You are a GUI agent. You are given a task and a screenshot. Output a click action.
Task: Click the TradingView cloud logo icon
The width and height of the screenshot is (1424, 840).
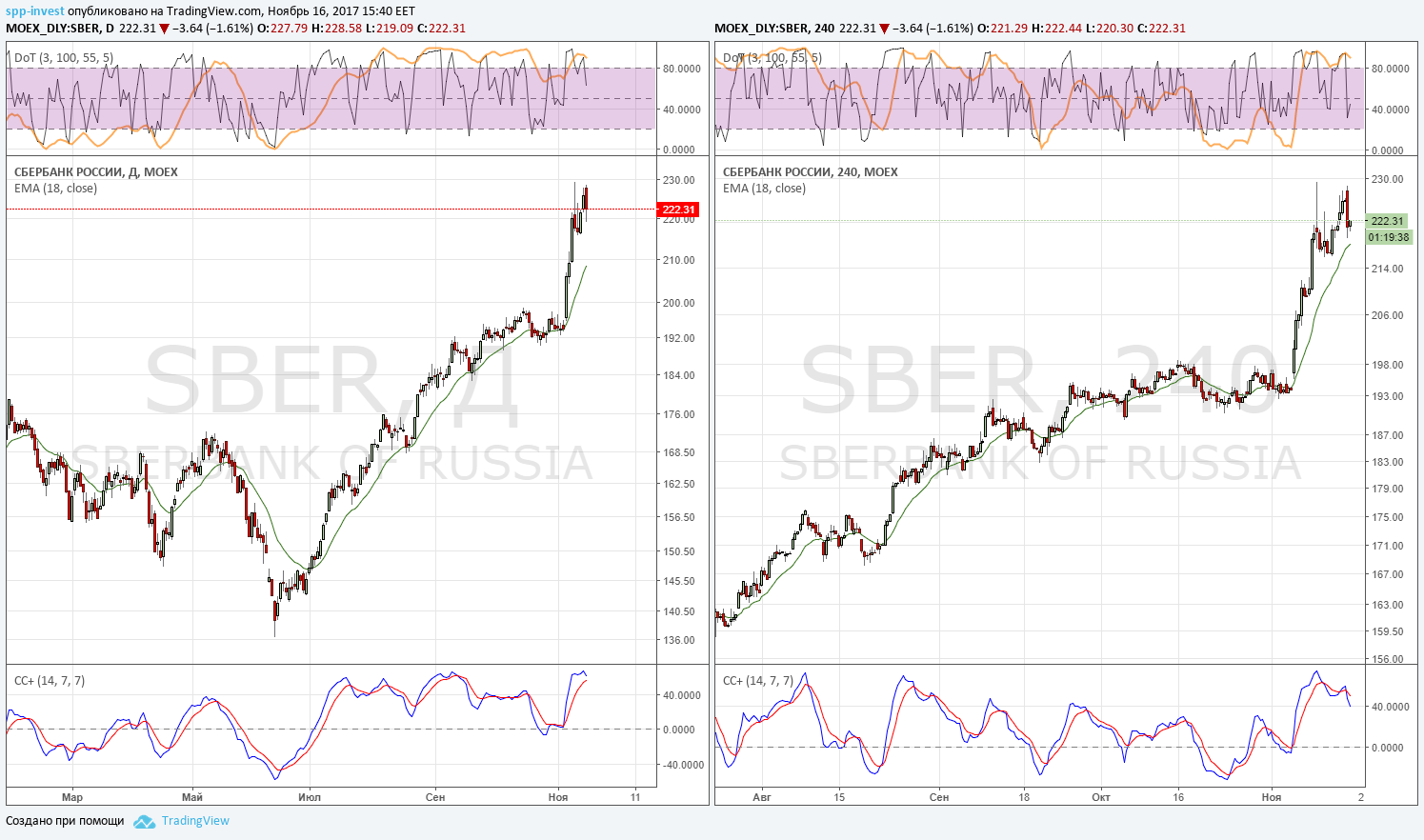[x=144, y=821]
